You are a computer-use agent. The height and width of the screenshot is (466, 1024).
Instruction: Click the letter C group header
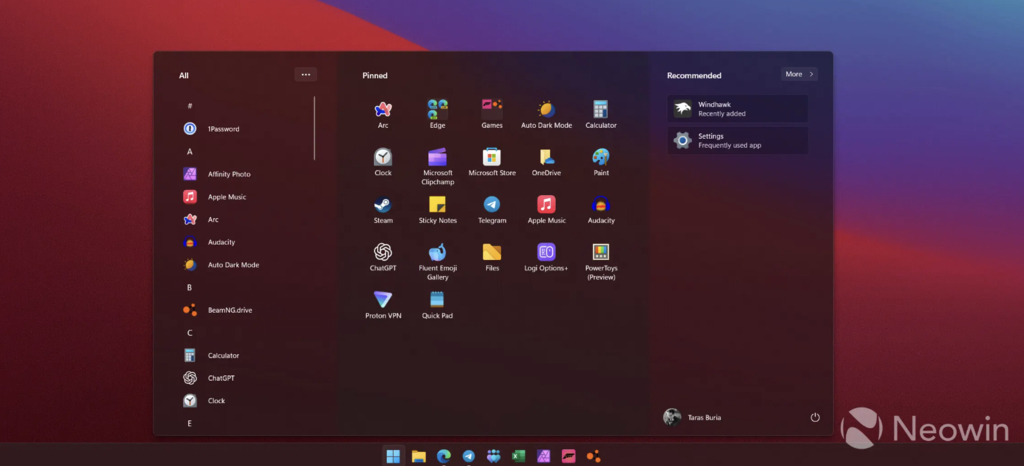coord(190,333)
